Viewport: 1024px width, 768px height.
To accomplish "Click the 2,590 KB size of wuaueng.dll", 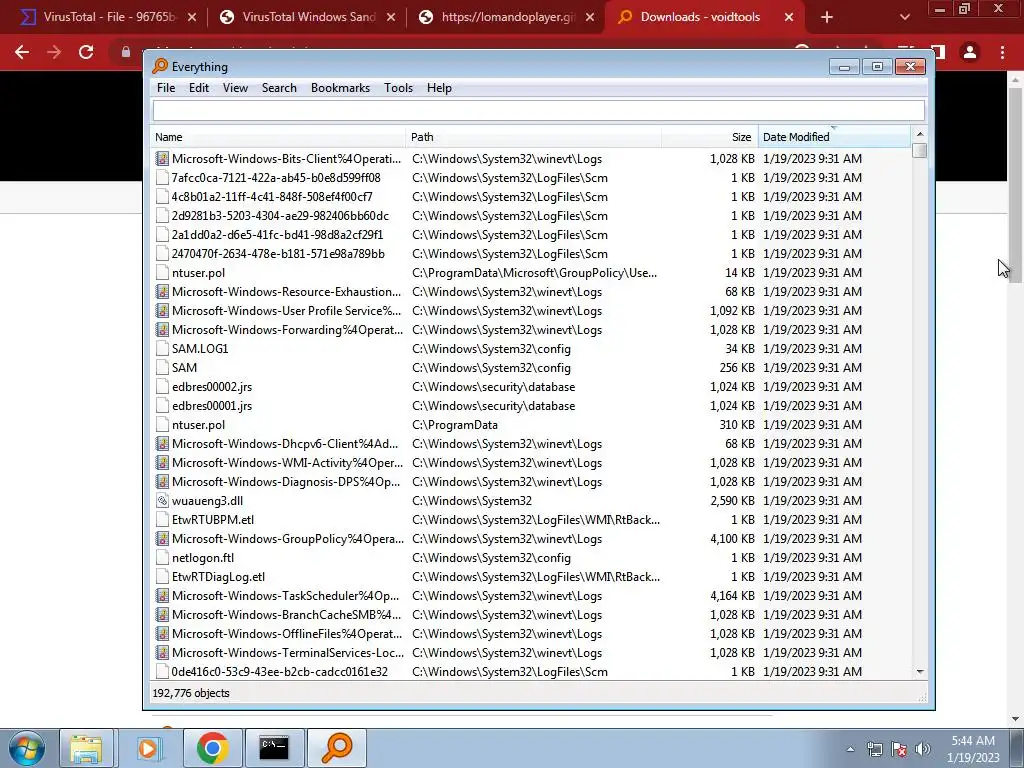I will pos(732,501).
